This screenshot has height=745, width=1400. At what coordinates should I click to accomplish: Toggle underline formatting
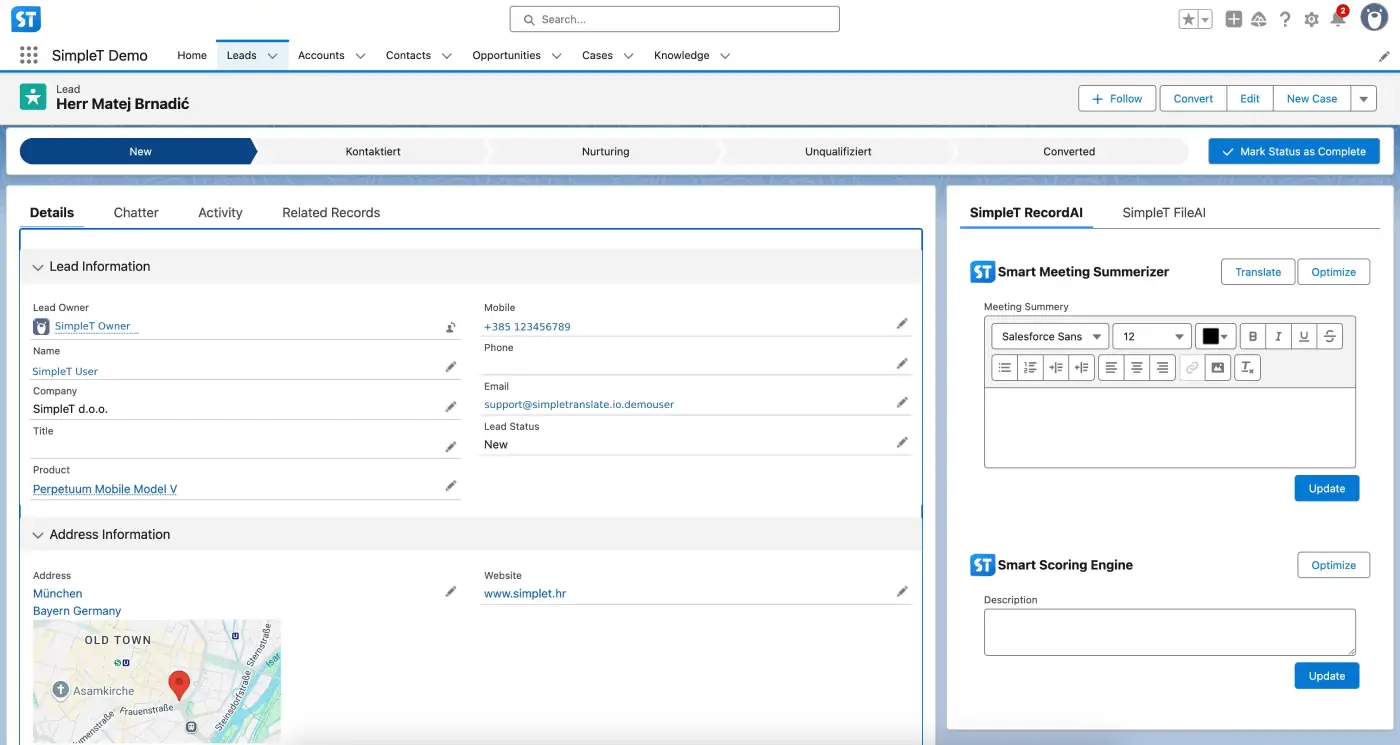(1304, 337)
